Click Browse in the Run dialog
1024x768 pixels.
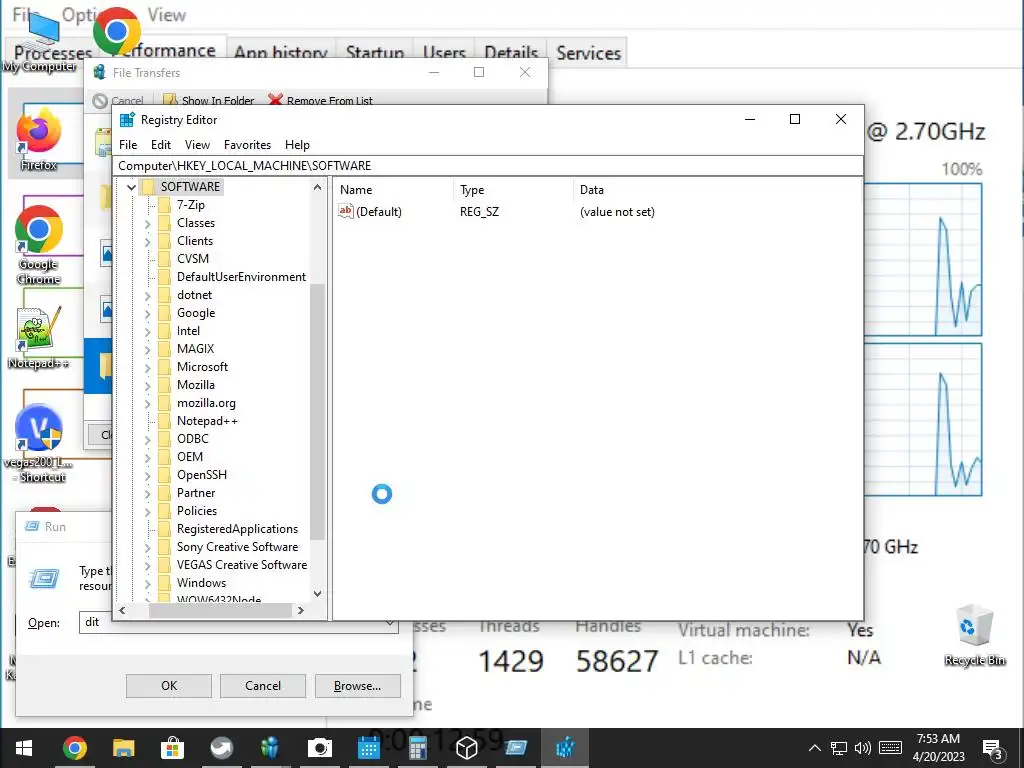click(x=357, y=686)
